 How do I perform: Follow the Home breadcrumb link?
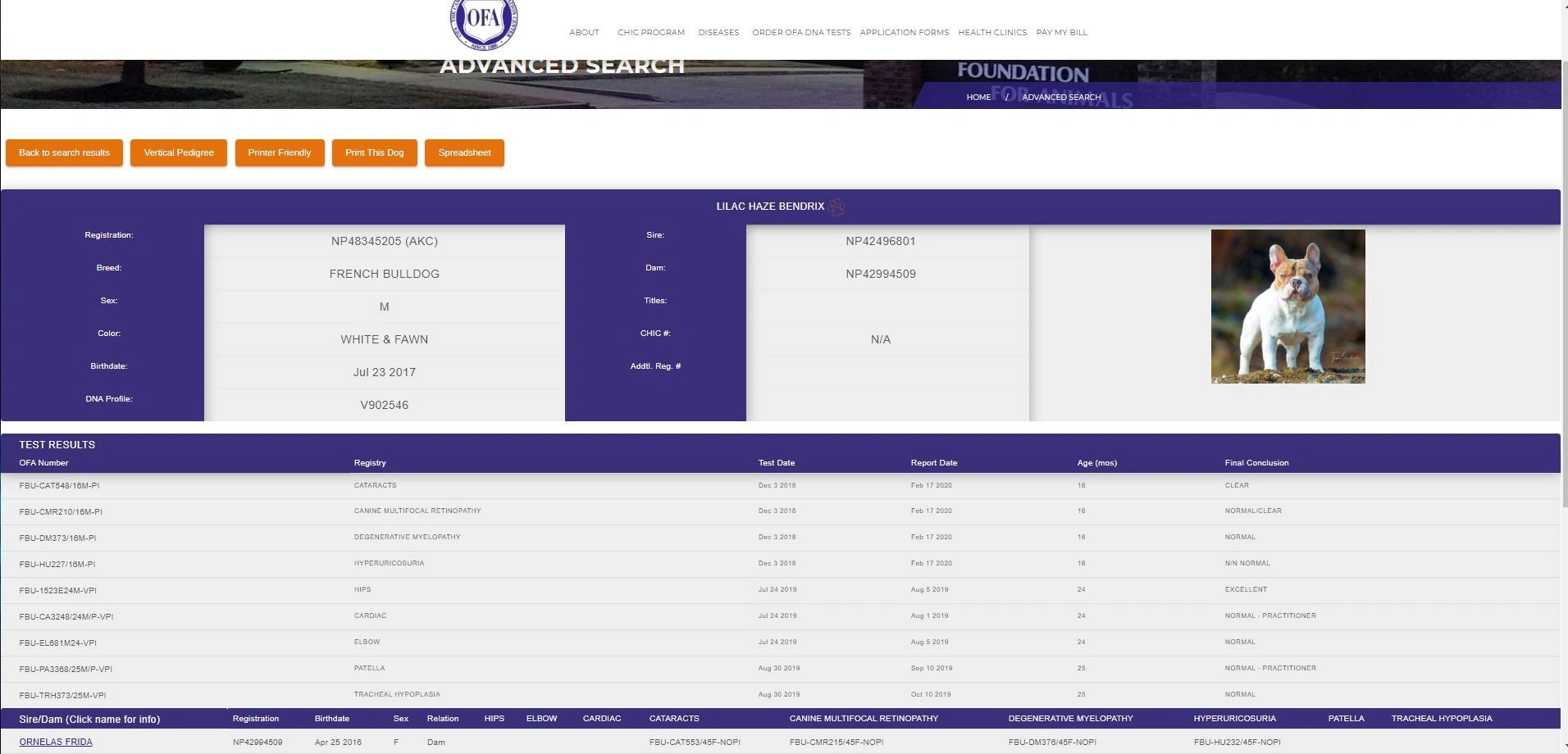coord(978,98)
